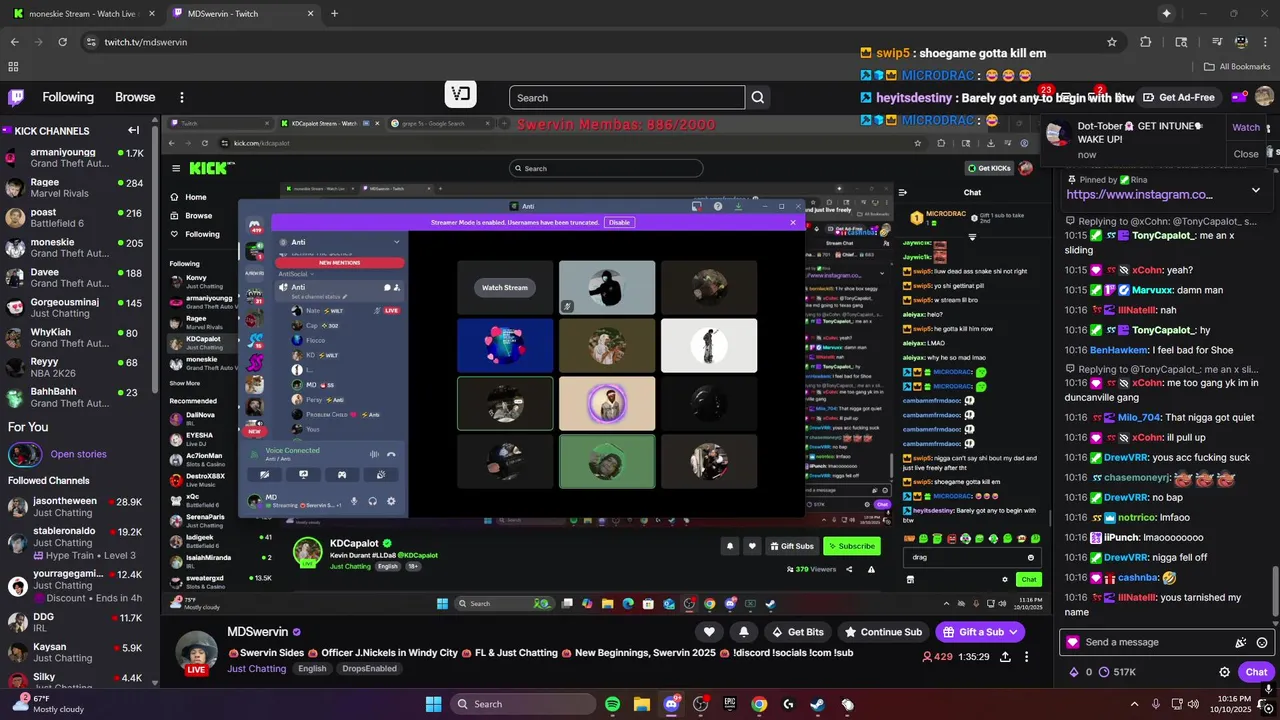Open armaniyoungg channel in sidebar

pyautogui.click(x=75, y=158)
